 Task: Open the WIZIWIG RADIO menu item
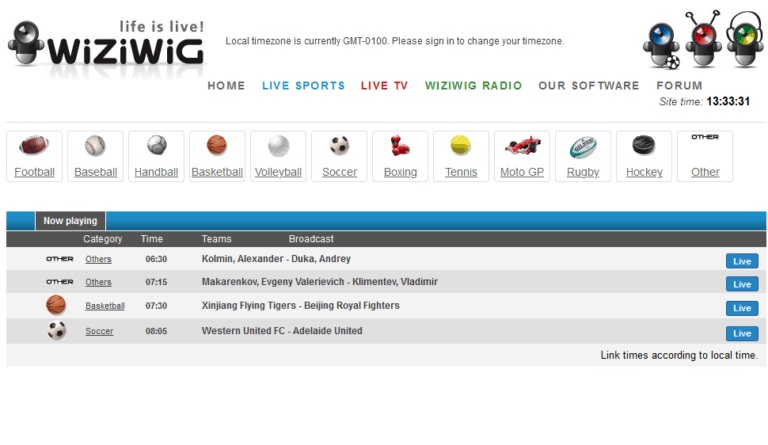473,86
